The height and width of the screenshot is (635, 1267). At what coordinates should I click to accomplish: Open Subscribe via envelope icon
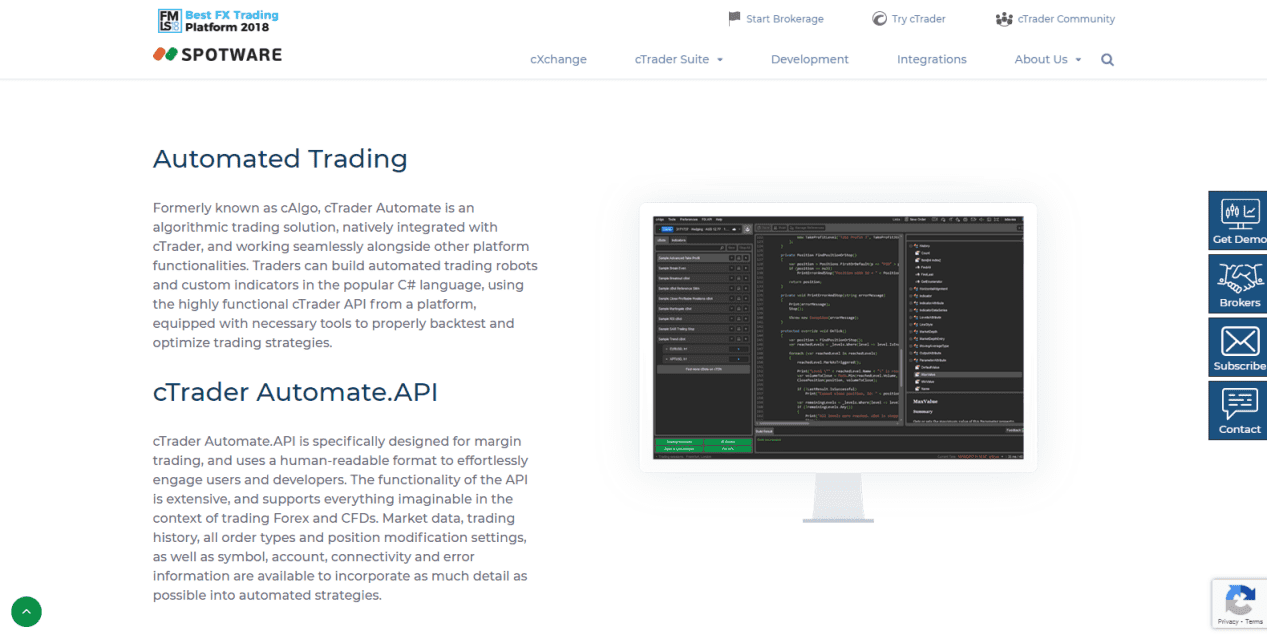tap(1238, 341)
